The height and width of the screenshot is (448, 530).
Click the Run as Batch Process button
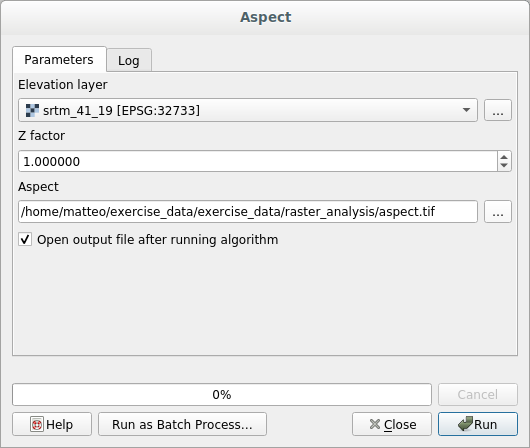[x=183, y=424]
